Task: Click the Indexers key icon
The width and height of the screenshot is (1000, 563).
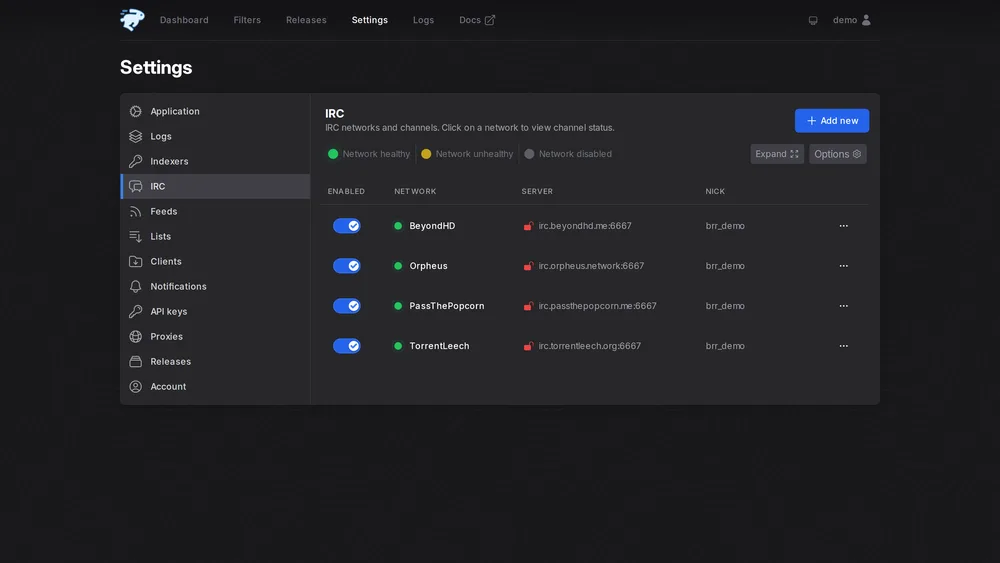Action: point(135,161)
